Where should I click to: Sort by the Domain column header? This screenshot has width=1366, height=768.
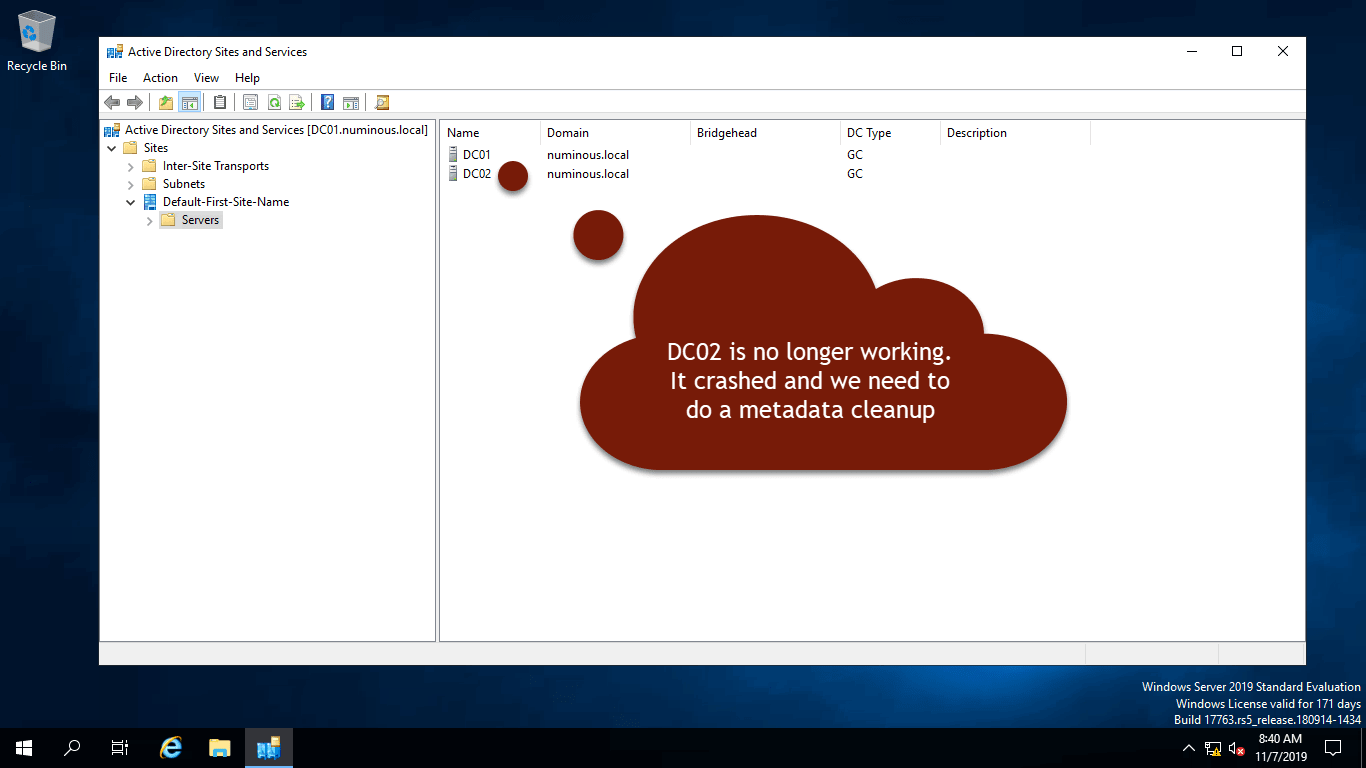click(x=615, y=133)
